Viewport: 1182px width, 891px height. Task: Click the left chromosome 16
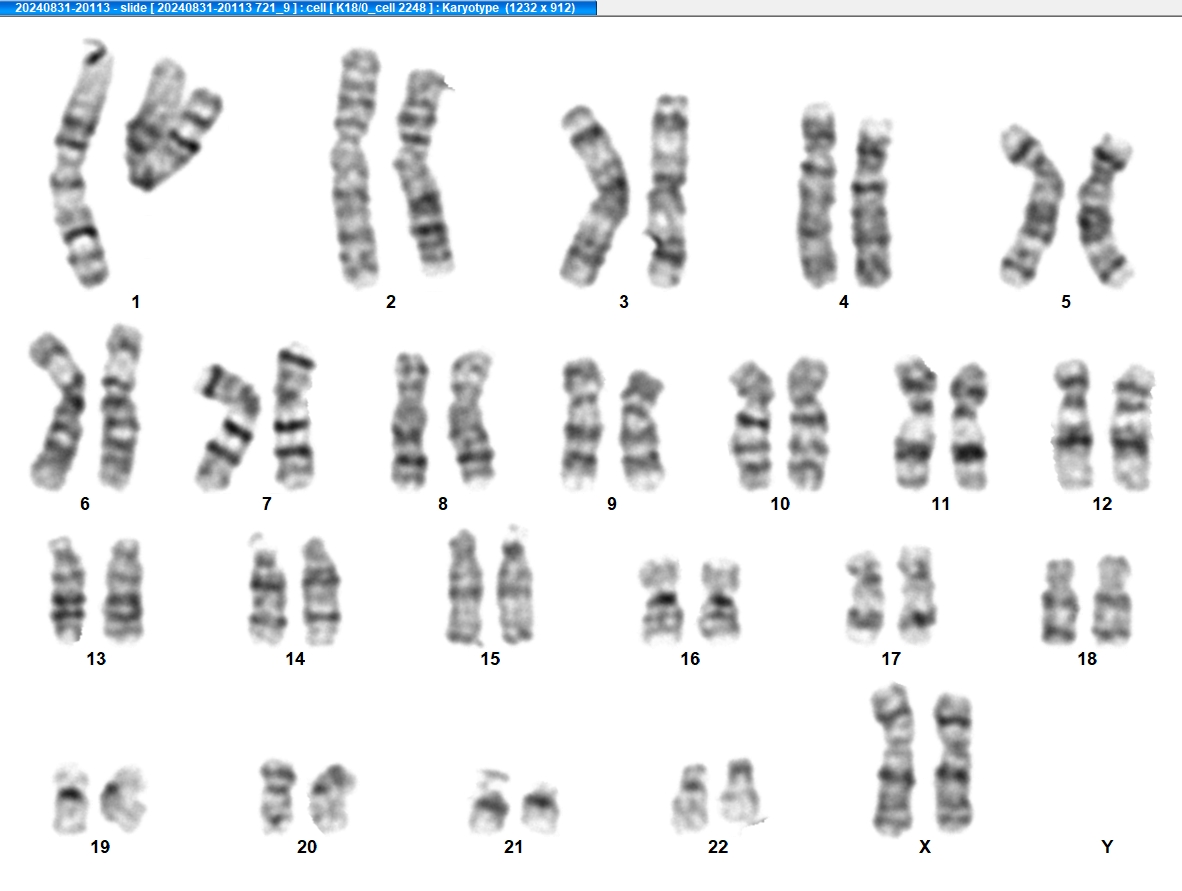661,601
